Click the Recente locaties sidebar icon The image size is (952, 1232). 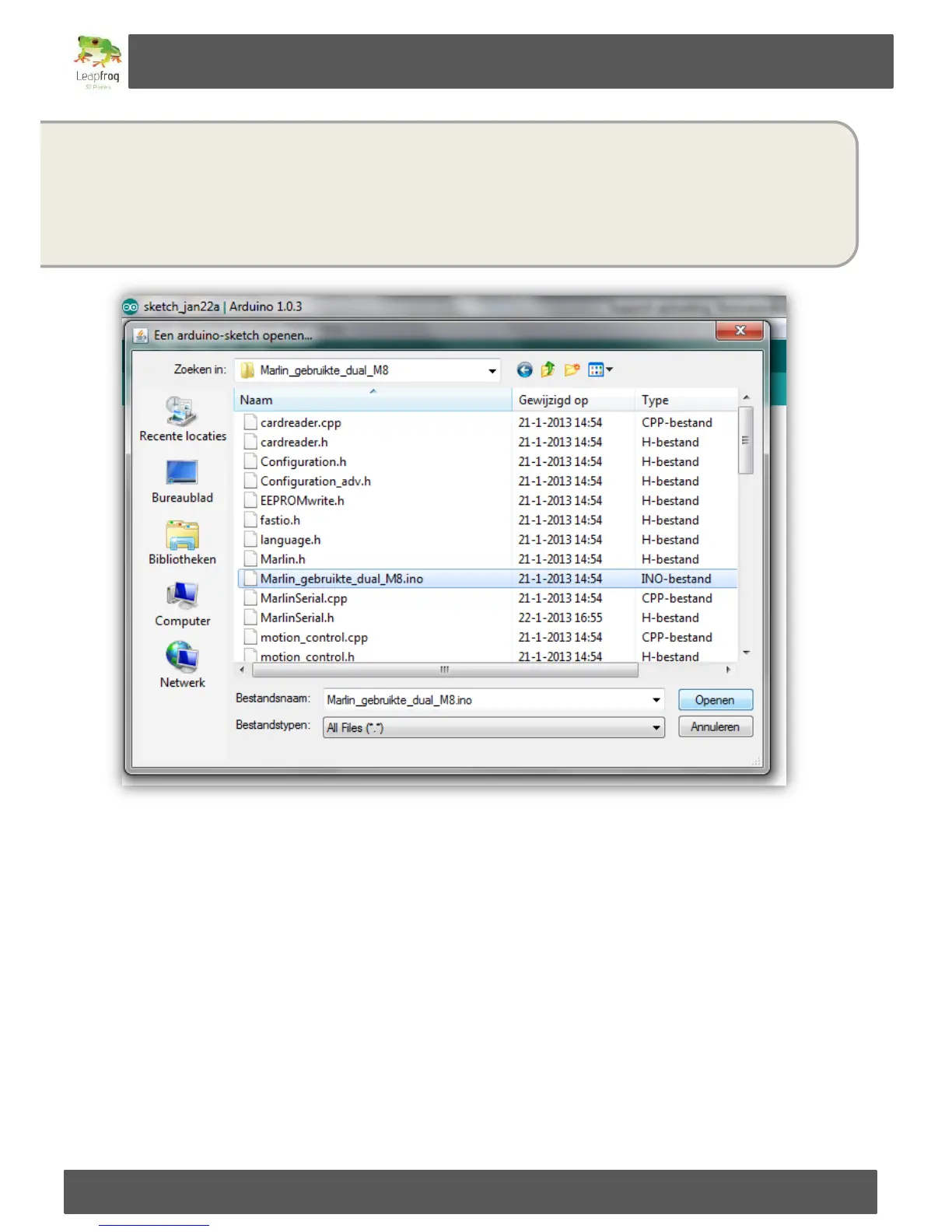coord(182,411)
